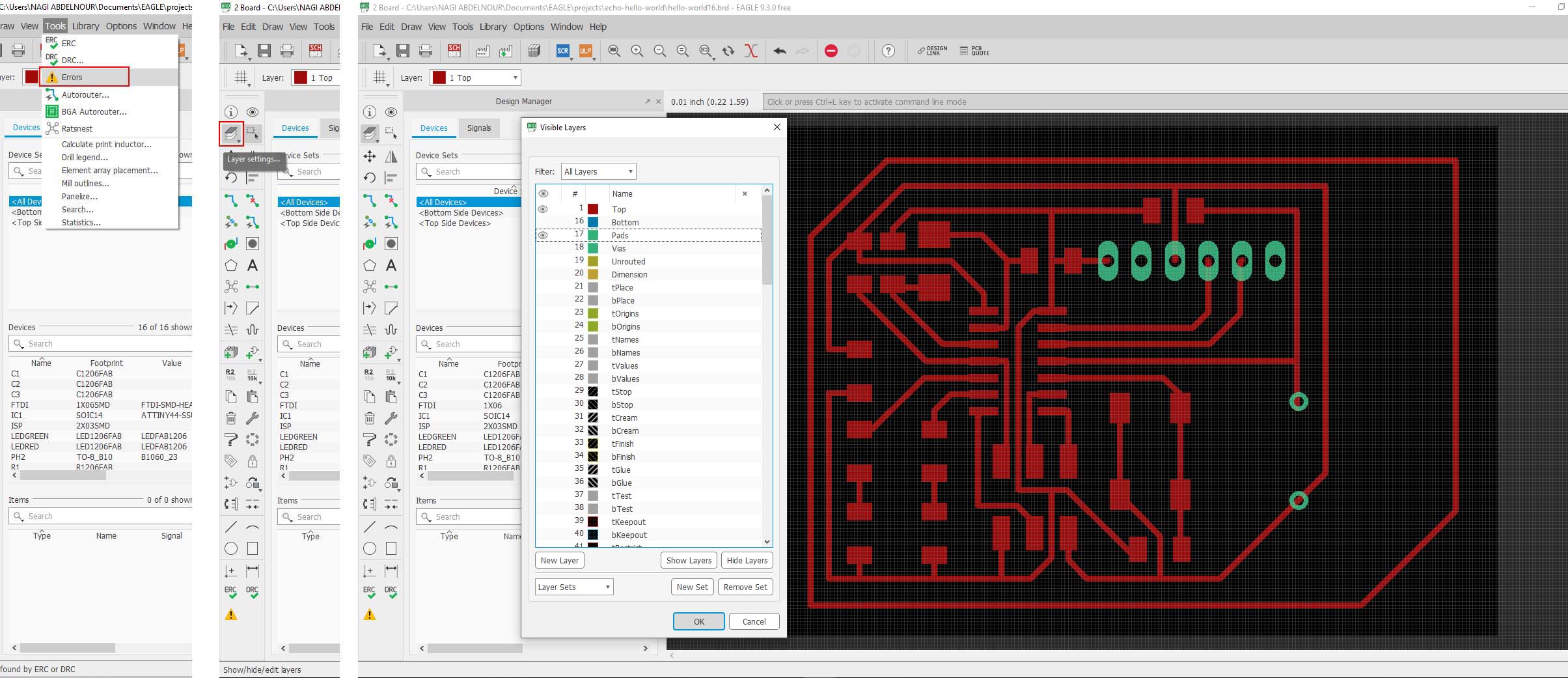Screen dimensions: 1568x678
Task: Switch to the Signals tab in Design Manager
Action: [x=478, y=128]
